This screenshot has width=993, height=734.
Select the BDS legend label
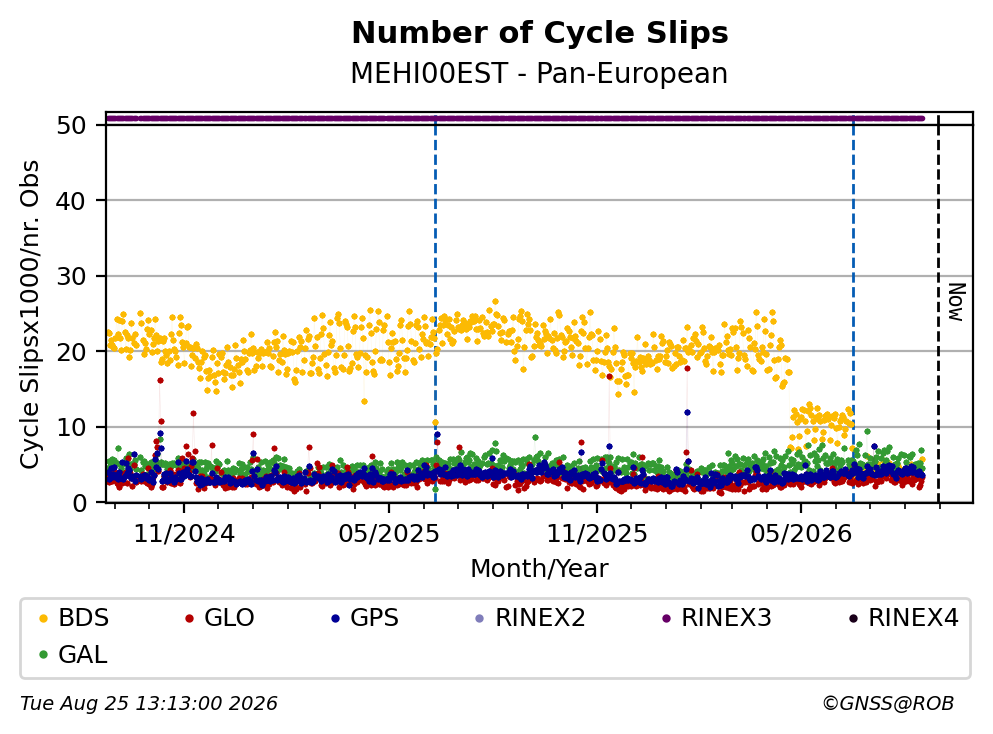84,617
